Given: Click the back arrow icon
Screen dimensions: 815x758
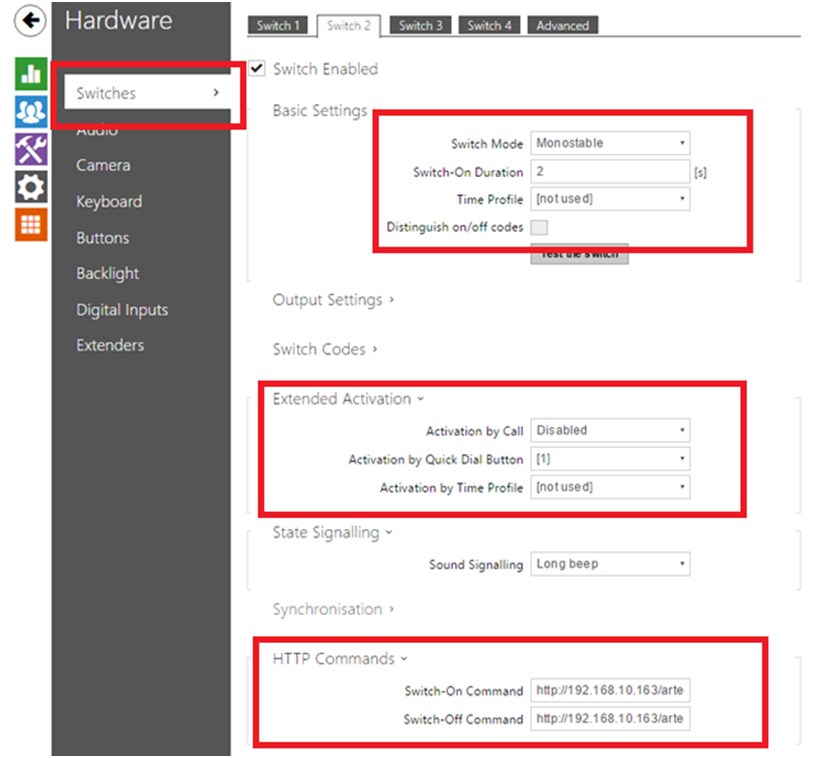Looking at the screenshot, I should point(31,20).
